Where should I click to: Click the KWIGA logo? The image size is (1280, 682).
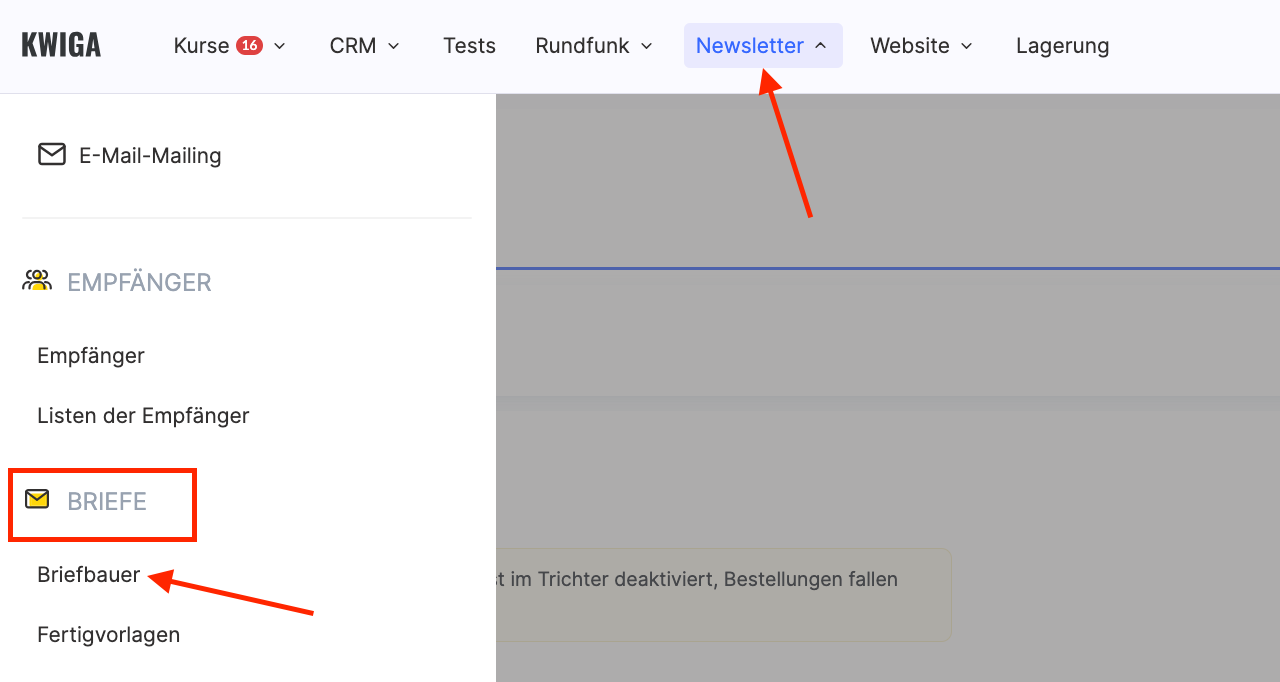tap(61, 45)
